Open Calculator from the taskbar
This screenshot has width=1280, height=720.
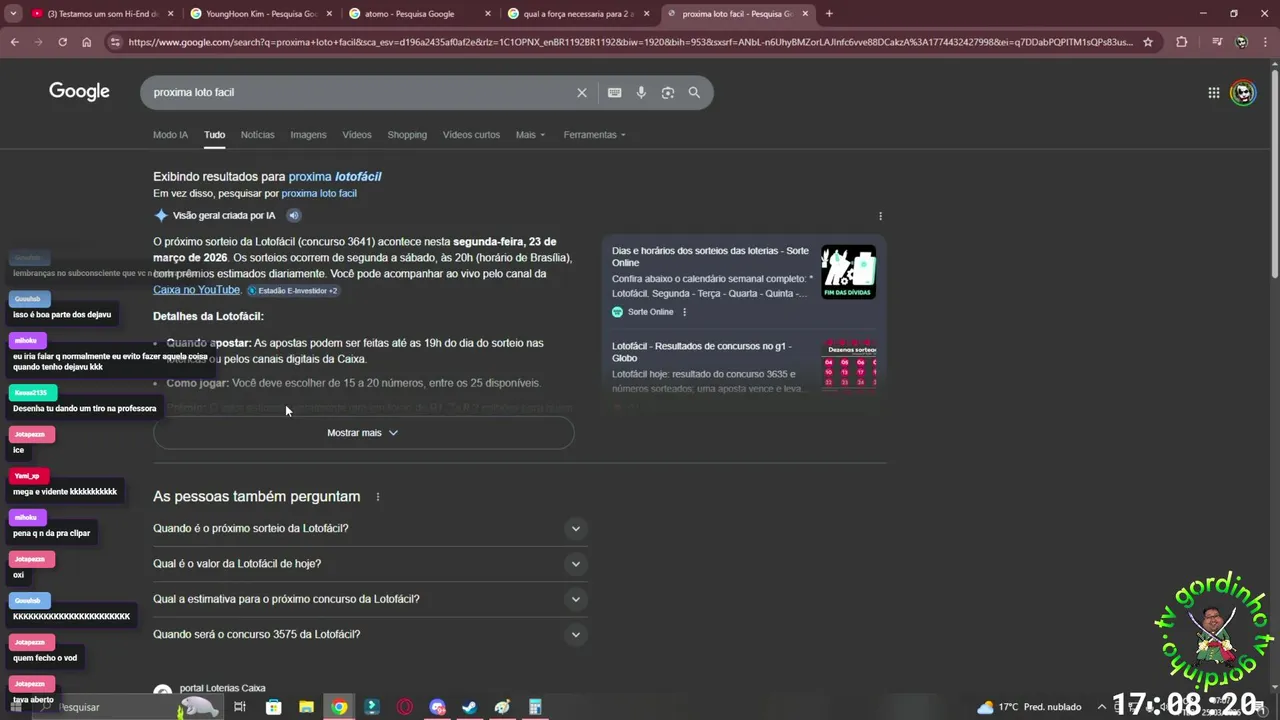pos(535,707)
